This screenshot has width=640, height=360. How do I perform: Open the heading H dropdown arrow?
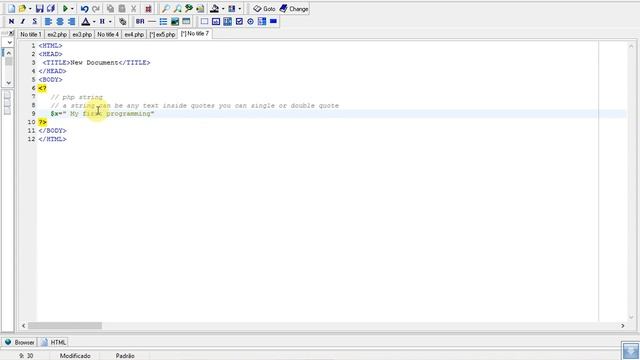pyautogui.click(x=110, y=21)
